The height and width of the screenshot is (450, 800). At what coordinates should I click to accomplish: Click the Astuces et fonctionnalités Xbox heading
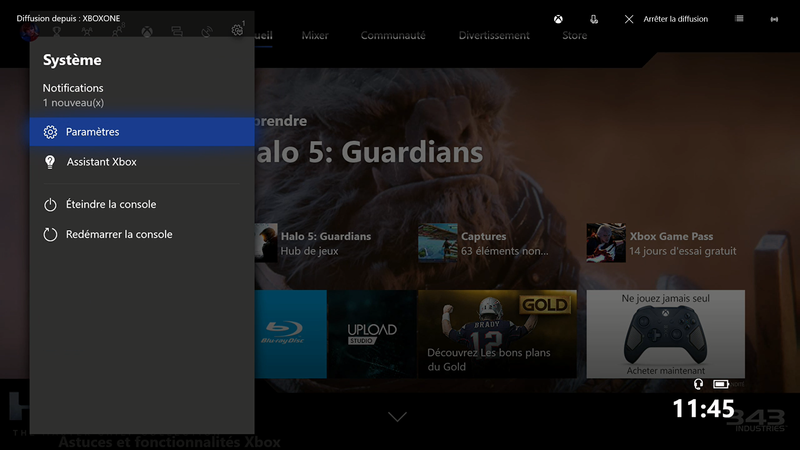click(169, 442)
